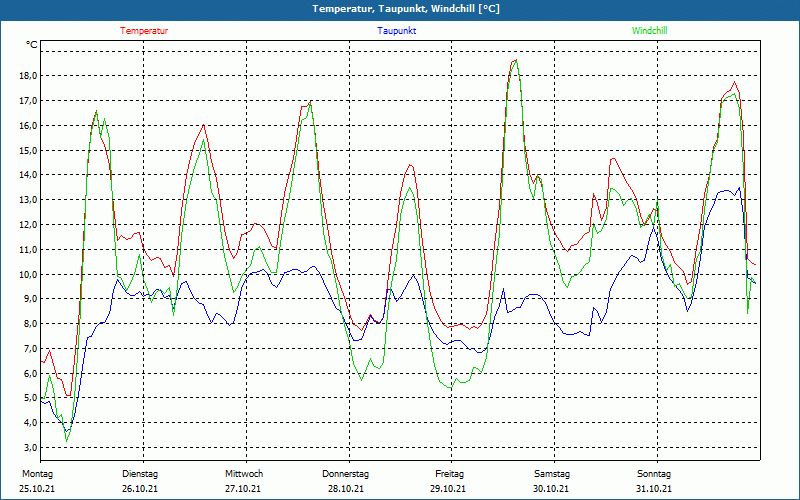
Task: Click the 7,0 axis value
Action: pyautogui.click(x=31, y=349)
